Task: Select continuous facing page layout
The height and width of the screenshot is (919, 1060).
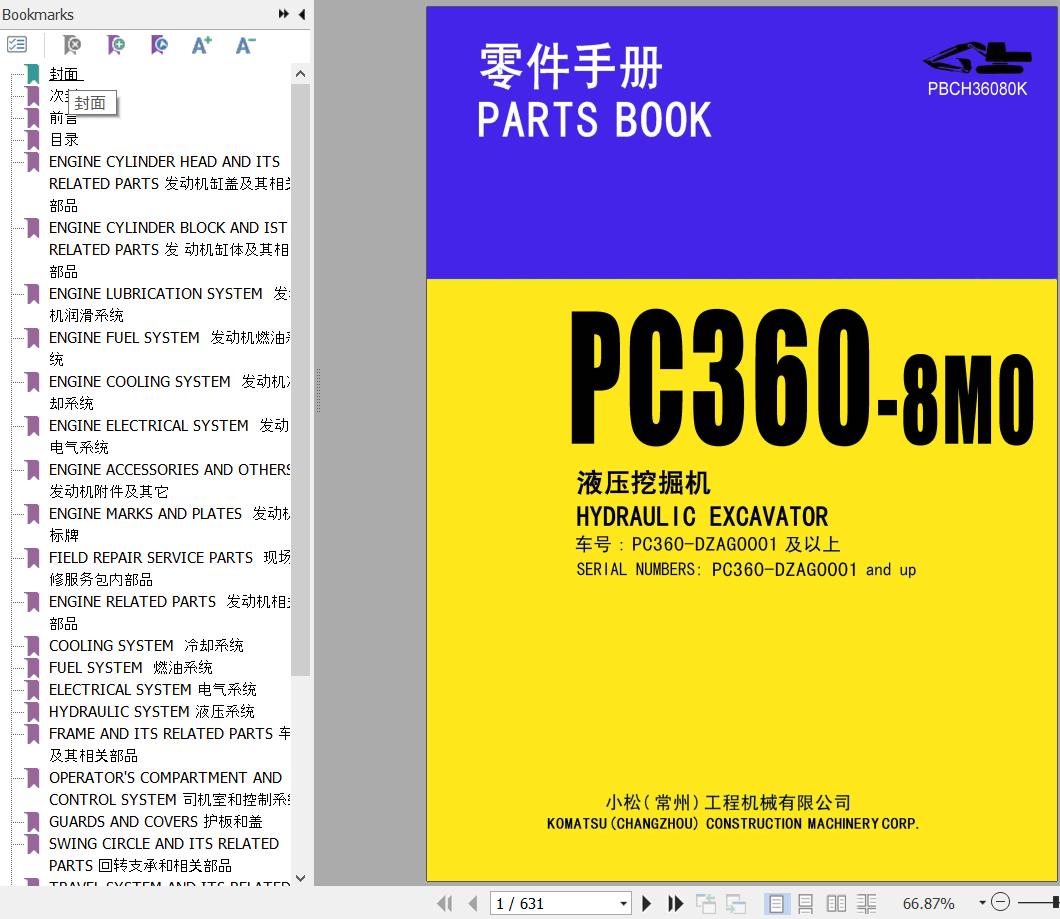Action: pos(867,903)
